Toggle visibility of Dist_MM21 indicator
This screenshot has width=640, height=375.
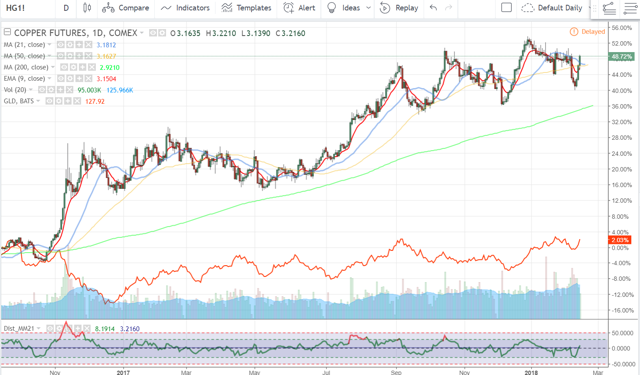[50, 328]
